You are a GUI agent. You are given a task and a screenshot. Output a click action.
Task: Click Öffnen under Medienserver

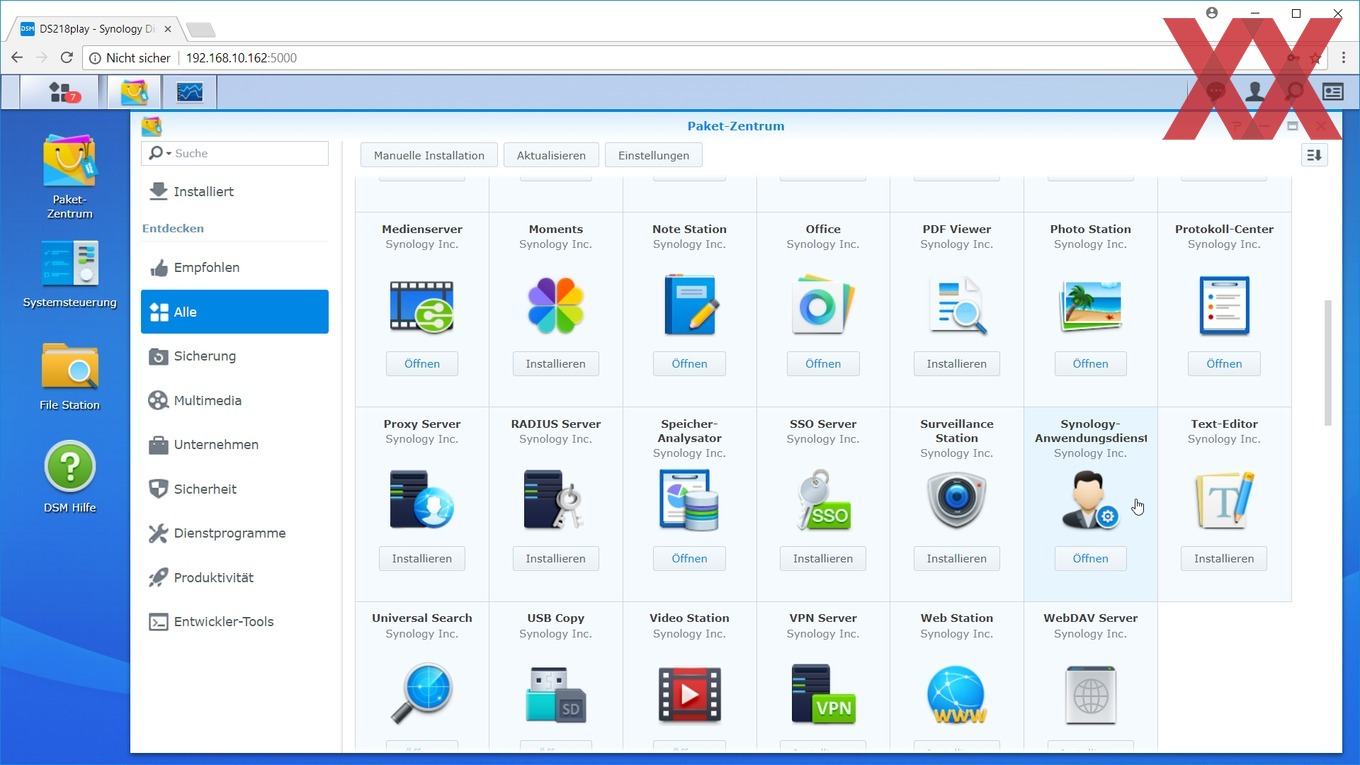(422, 364)
